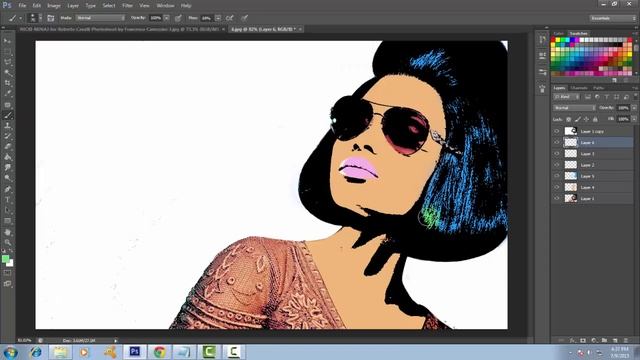The image size is (640, 360).
Task: Open the Filter menu
Action: click(x=127, y=6)
